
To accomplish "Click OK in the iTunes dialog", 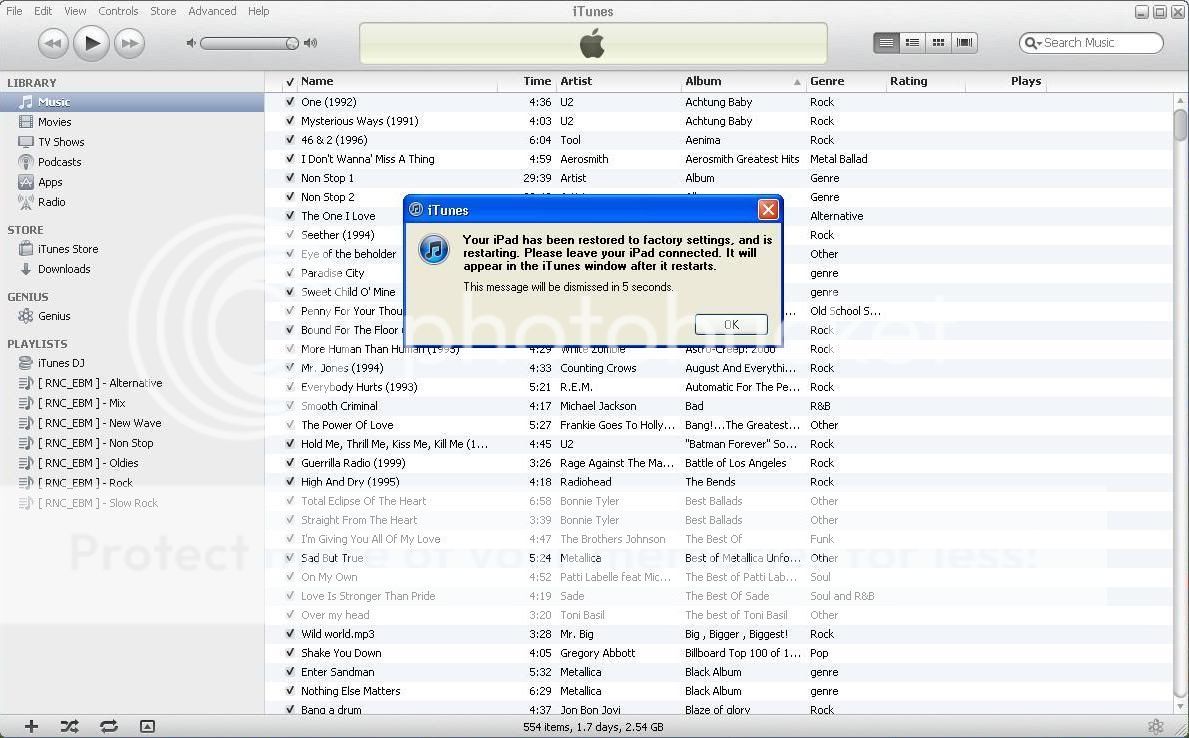I will click(731, 325).
